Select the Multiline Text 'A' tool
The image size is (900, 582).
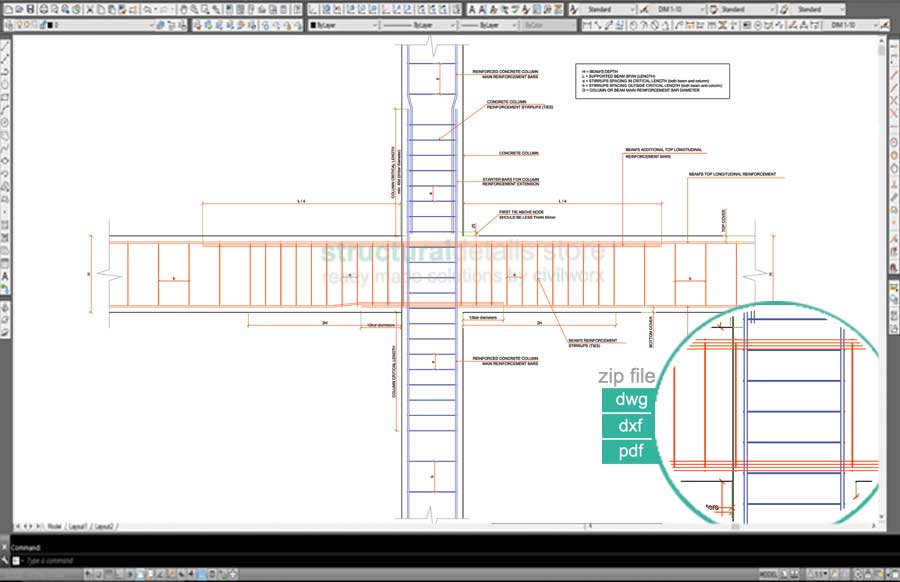pyautogui.click(x=6, y=275)
